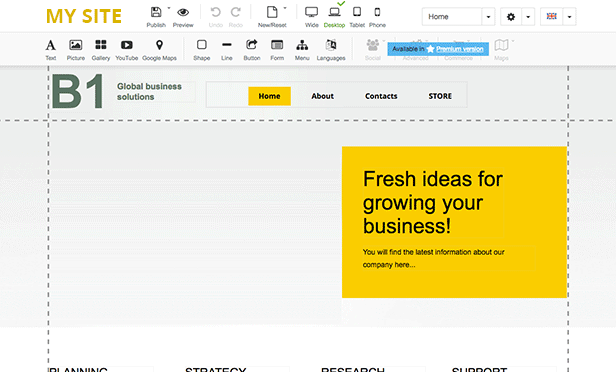Select 'Fresh ideas for growing your business!' heading
Screen dimensions: 616x372
(433, 202)
